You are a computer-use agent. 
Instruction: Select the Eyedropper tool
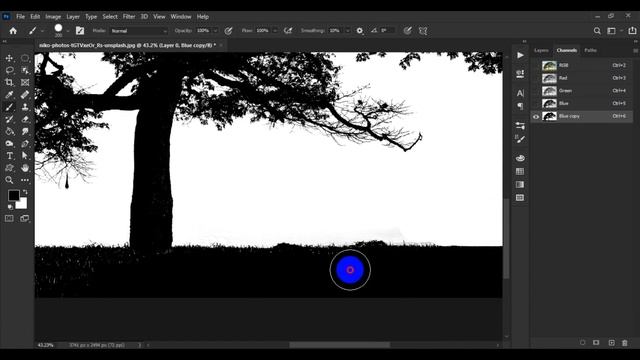coord(9,95)
